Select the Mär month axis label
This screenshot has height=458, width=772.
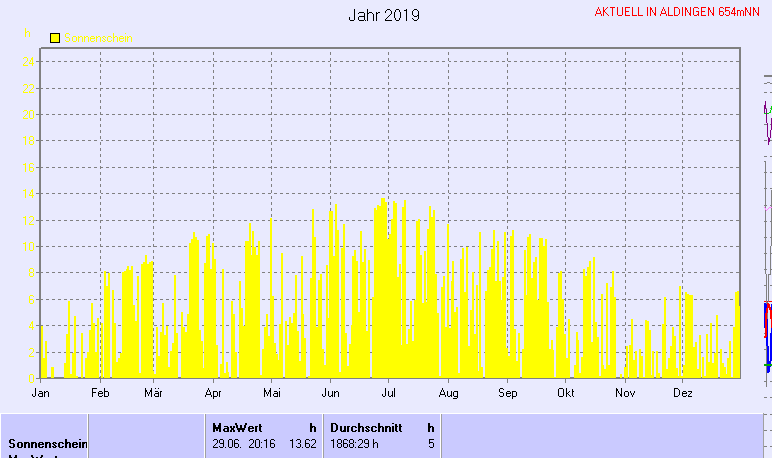click(153, 394)
